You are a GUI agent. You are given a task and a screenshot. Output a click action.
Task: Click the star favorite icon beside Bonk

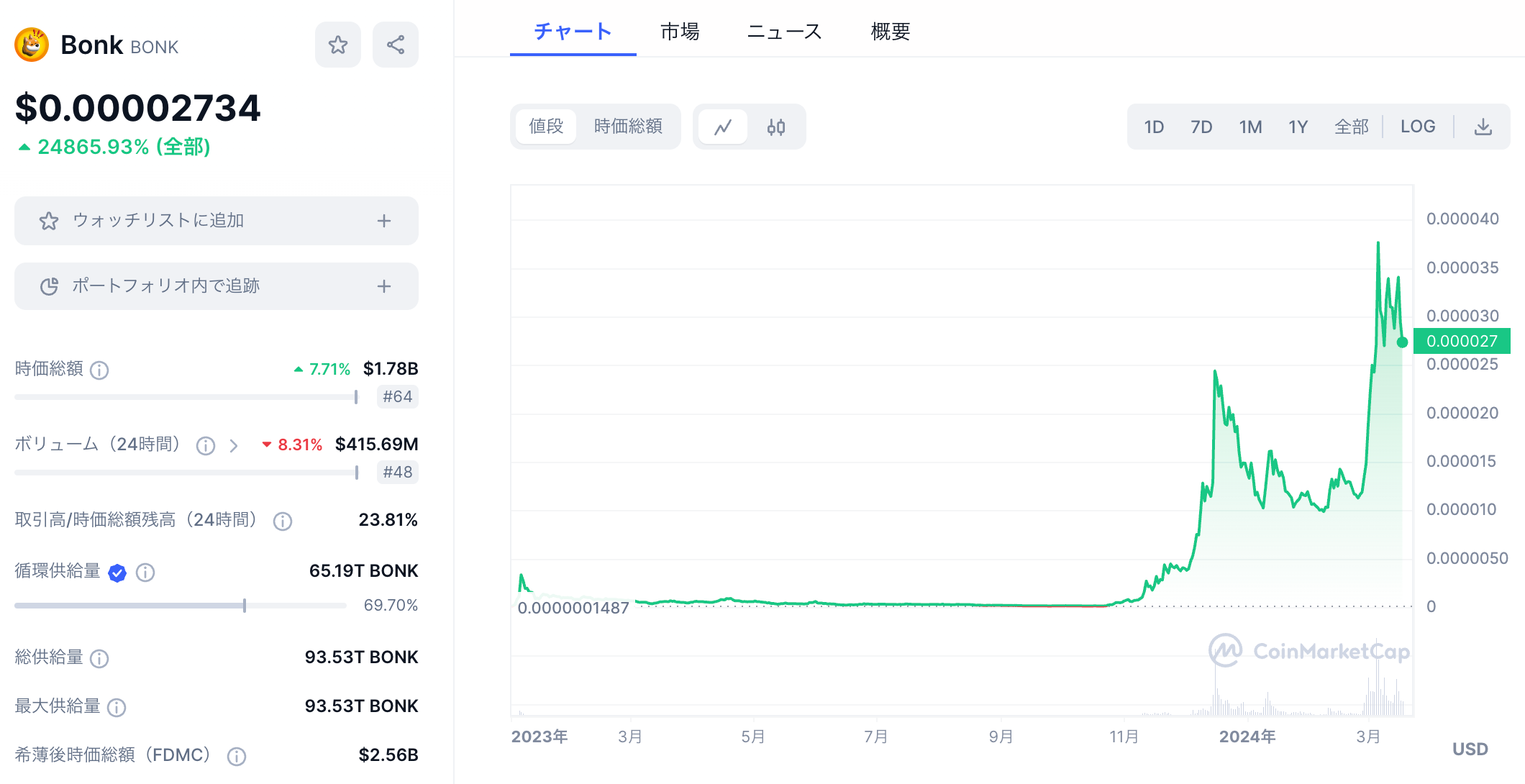pos(337,45)
